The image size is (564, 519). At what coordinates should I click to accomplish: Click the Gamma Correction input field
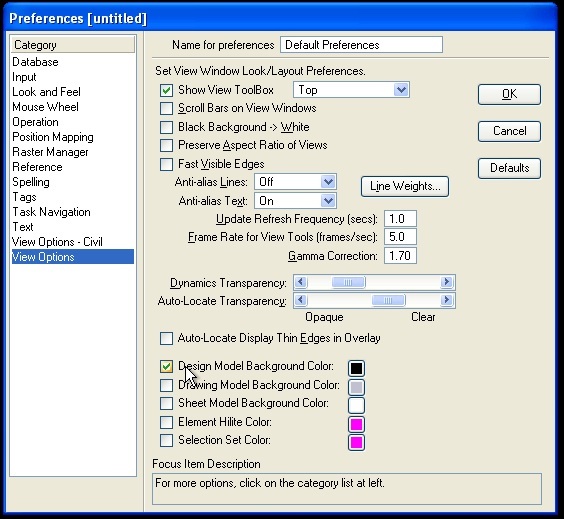(x=400, y=256)
